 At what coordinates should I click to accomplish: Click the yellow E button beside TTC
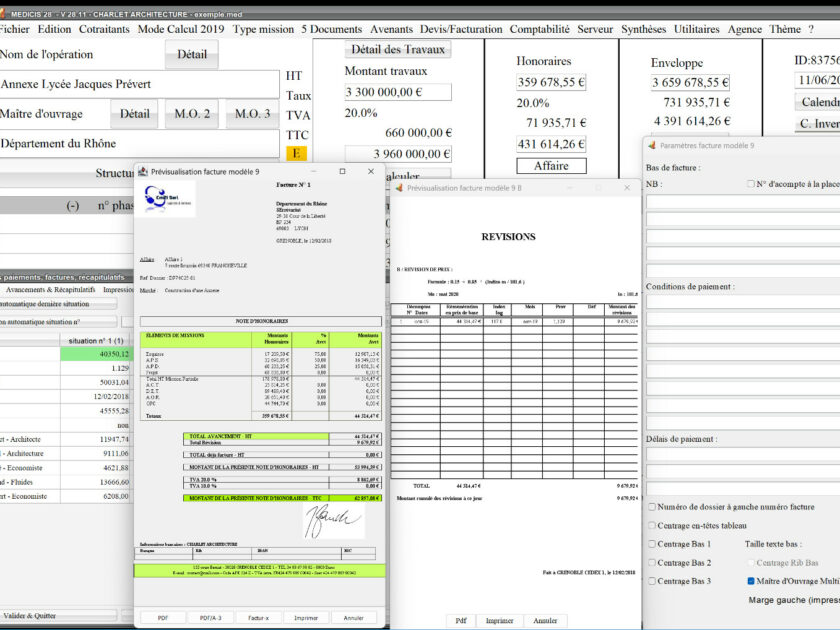tap(296, 154)
